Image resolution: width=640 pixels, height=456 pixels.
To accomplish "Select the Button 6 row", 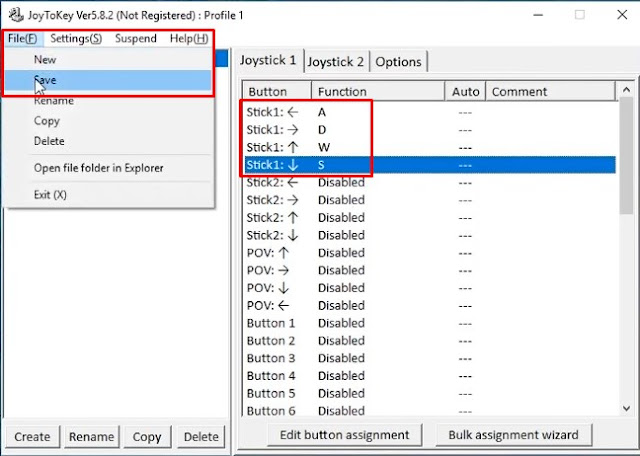I will coord(430,410).
